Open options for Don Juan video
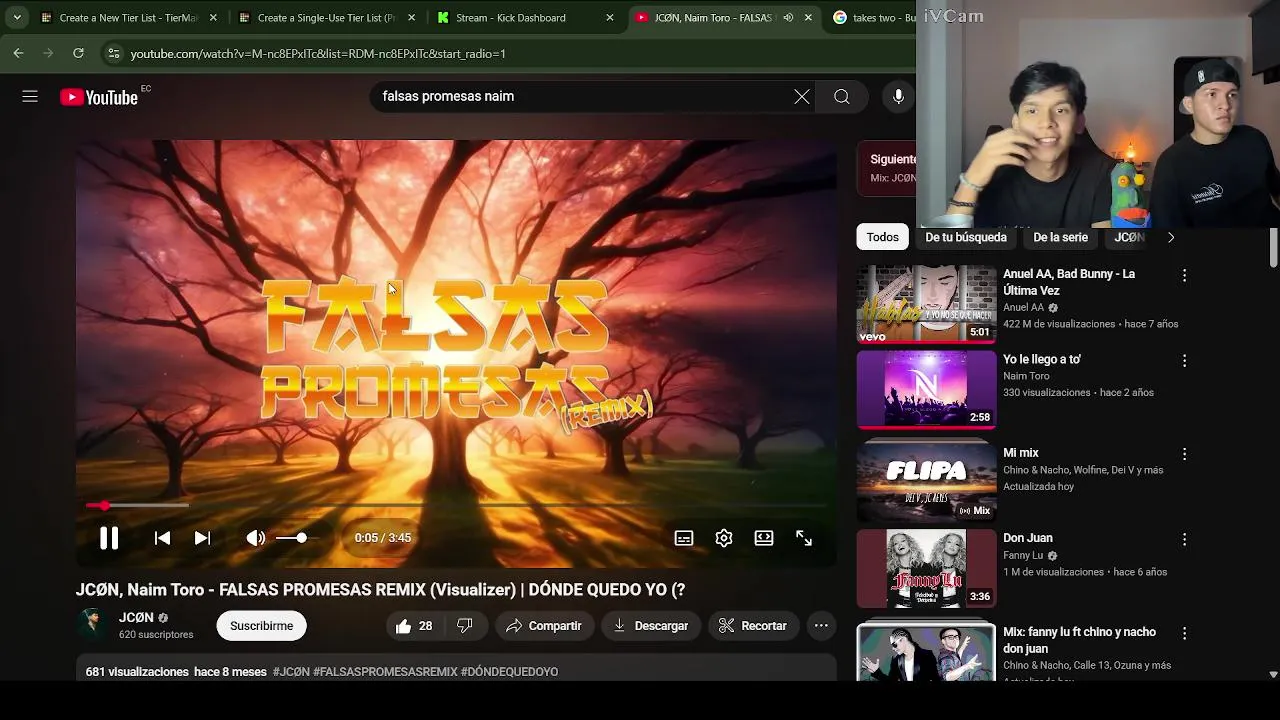Image resolution: width=1280 pixels, height=720 pixels. [1184, 539]
